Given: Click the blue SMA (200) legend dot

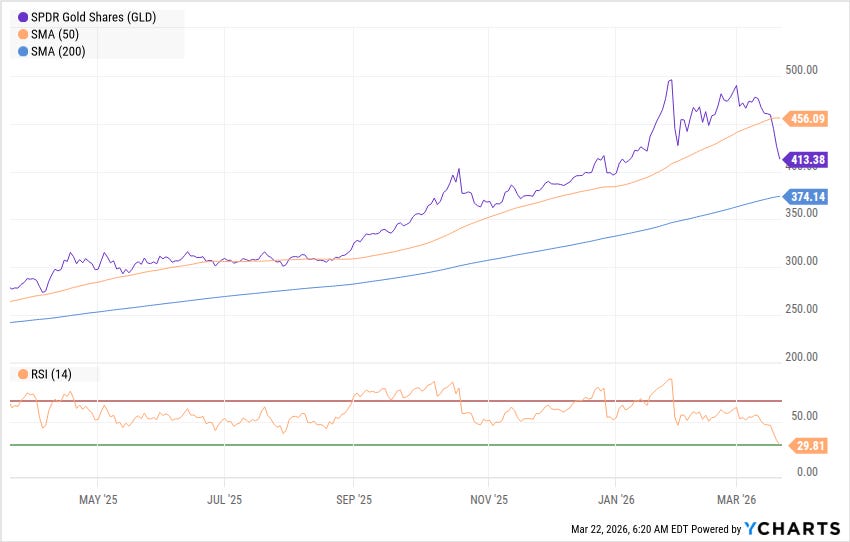Looking at the screenshot, I should point(23,51).
